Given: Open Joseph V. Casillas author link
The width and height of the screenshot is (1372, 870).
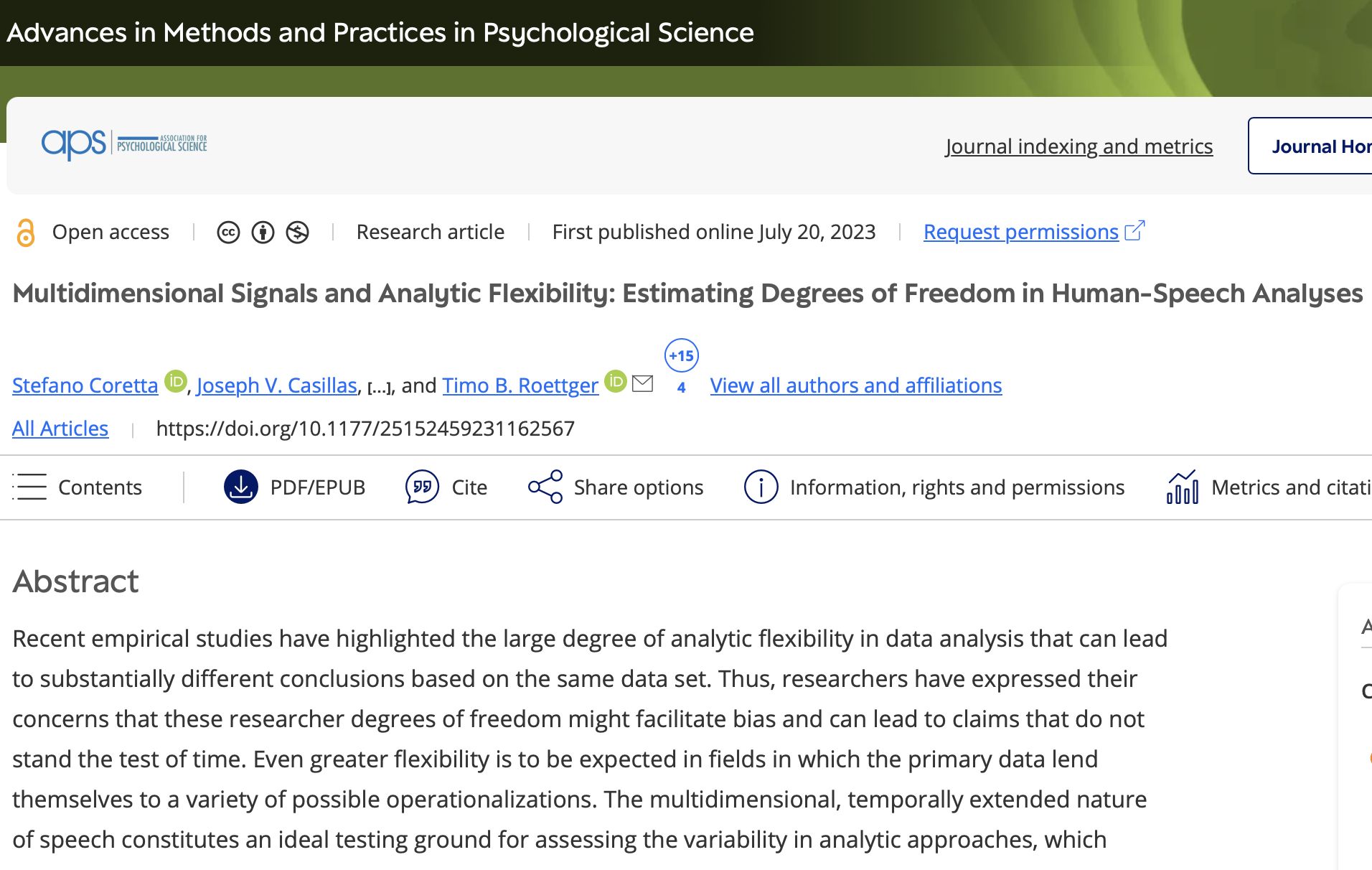Looking at the screenshot, I should tap(276, 385).
